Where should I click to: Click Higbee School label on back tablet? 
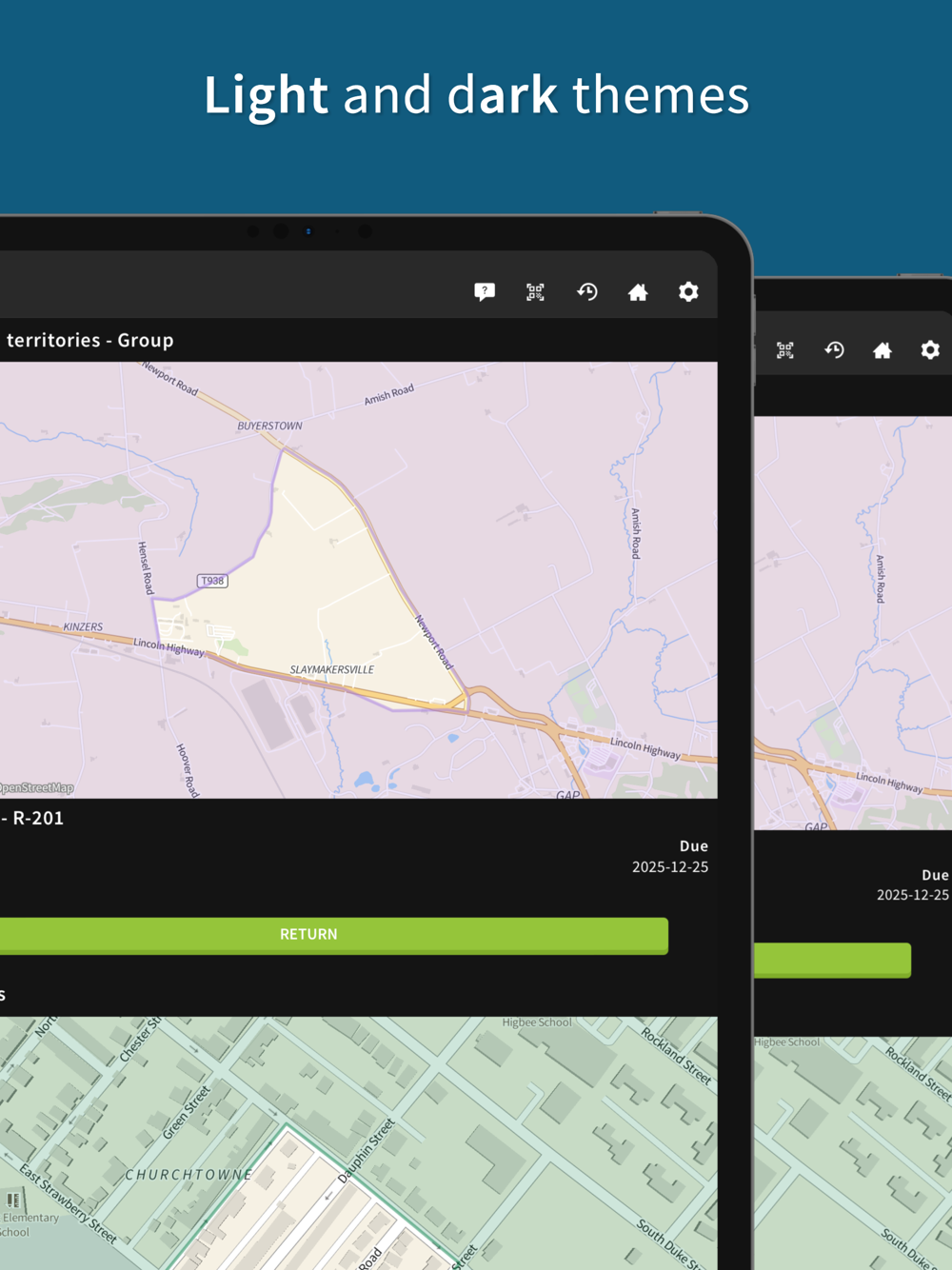pos(787,1042)
